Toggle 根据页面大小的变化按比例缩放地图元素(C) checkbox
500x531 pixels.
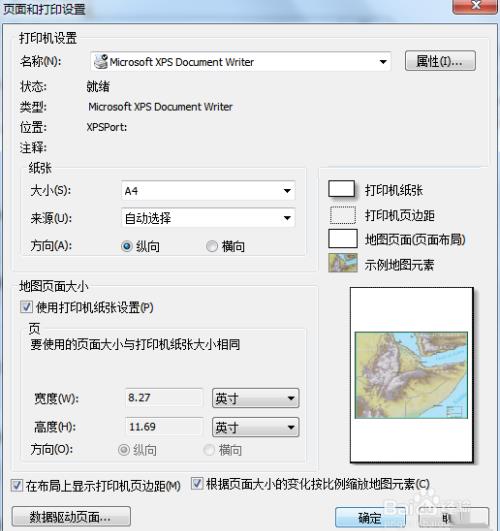click(197, 484)
